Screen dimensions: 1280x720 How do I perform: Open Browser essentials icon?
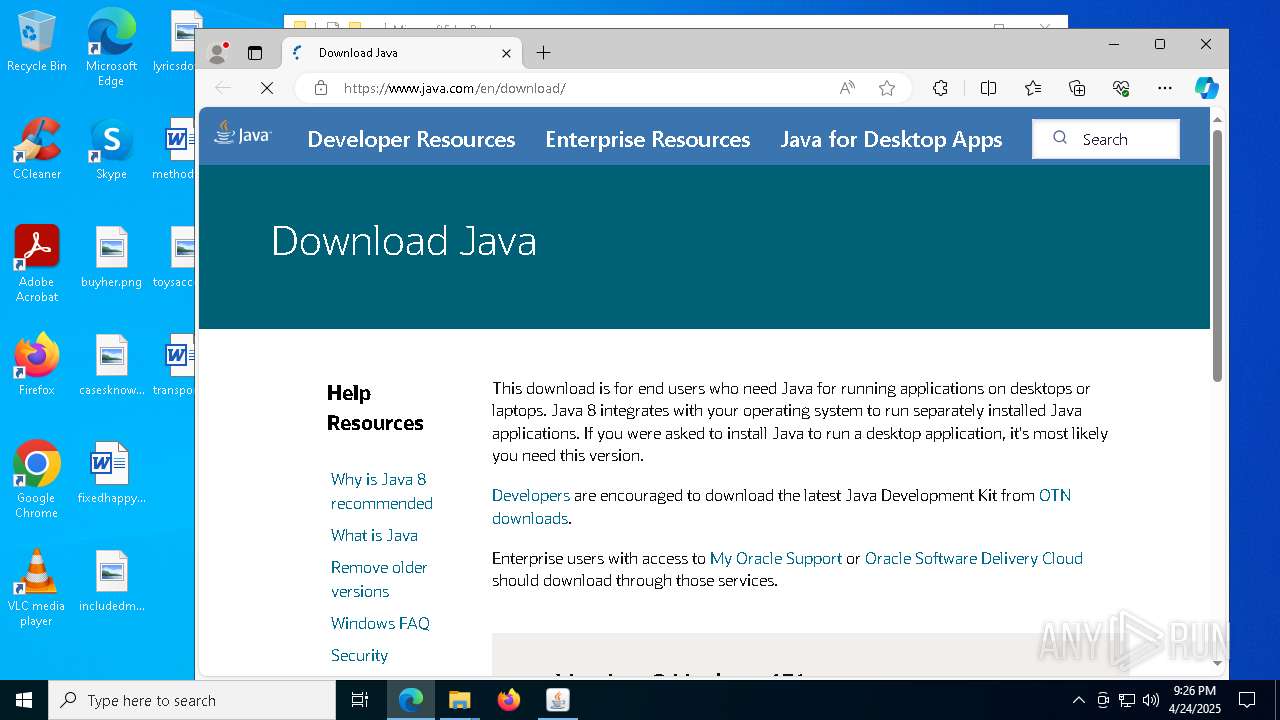[1121, 88]
